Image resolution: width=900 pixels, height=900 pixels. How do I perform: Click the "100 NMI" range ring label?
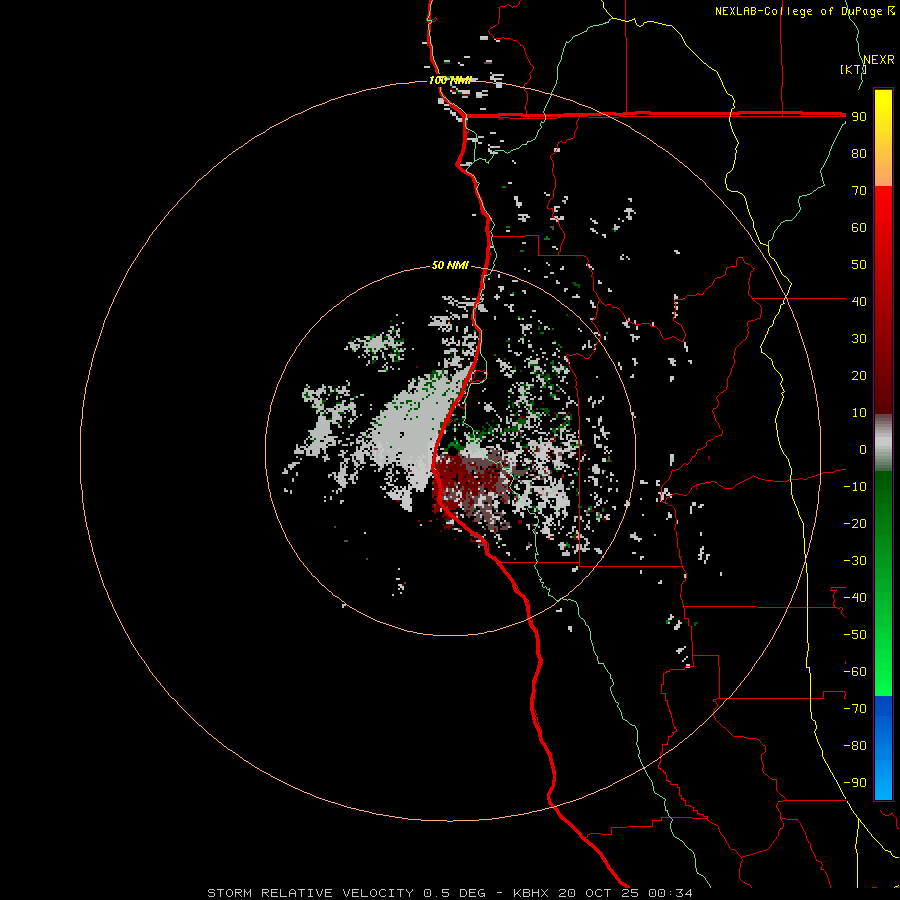tap(450, 80)
